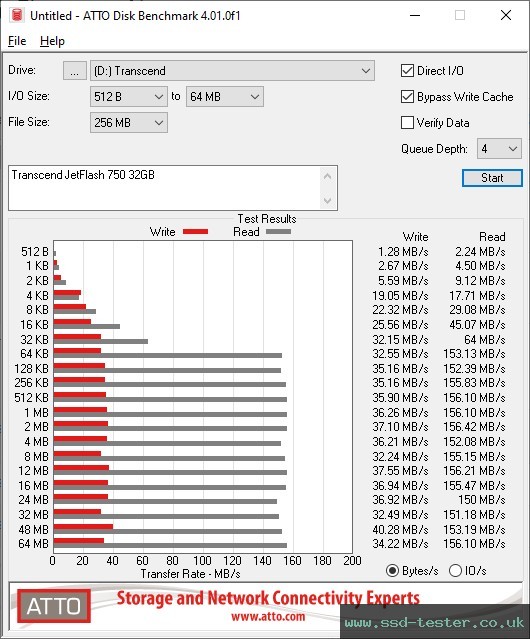
Task: Minimize the ATTO Disk Benchmark window
Action: click(415, 15)
